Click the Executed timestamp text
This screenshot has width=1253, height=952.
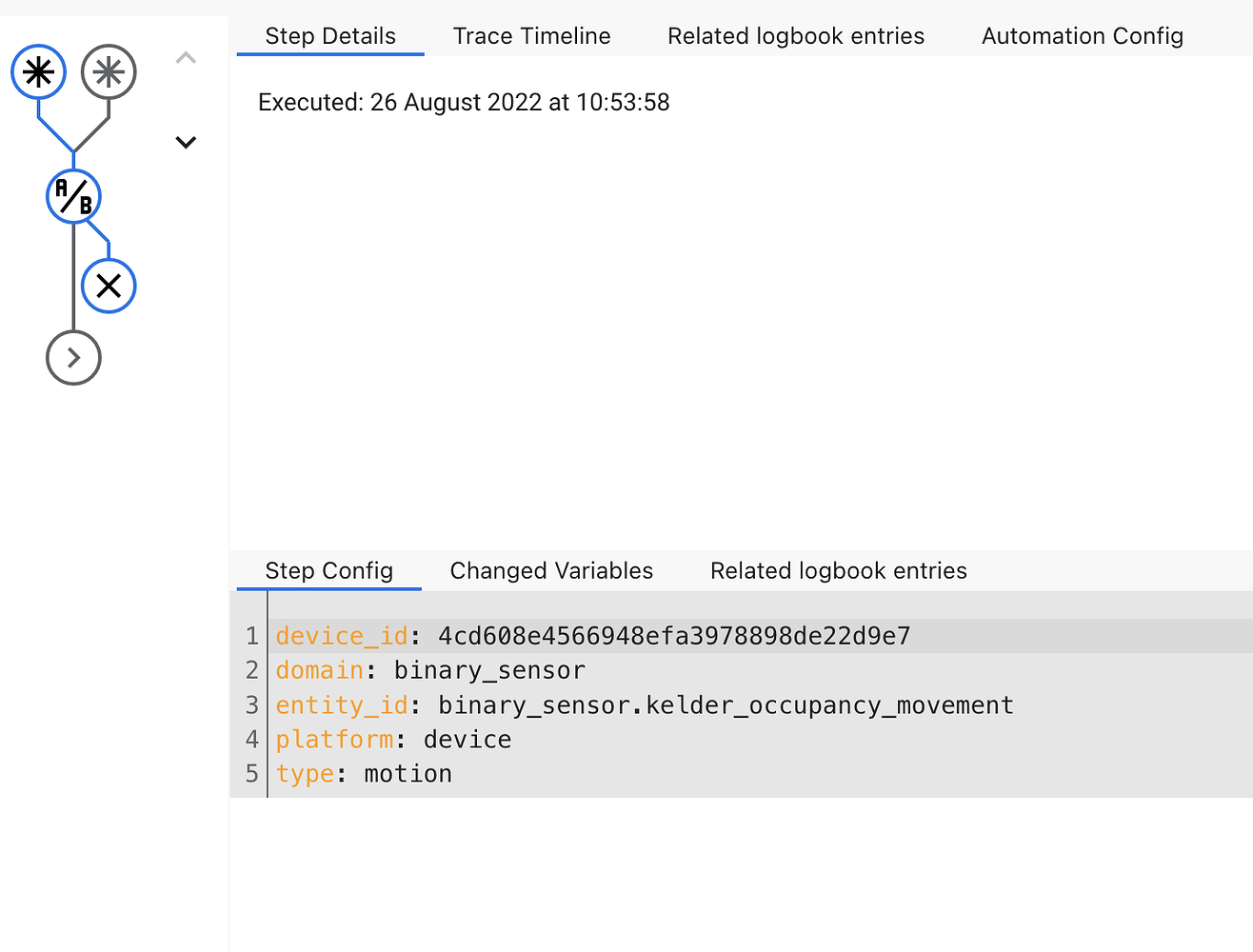(x=463, y=102)
